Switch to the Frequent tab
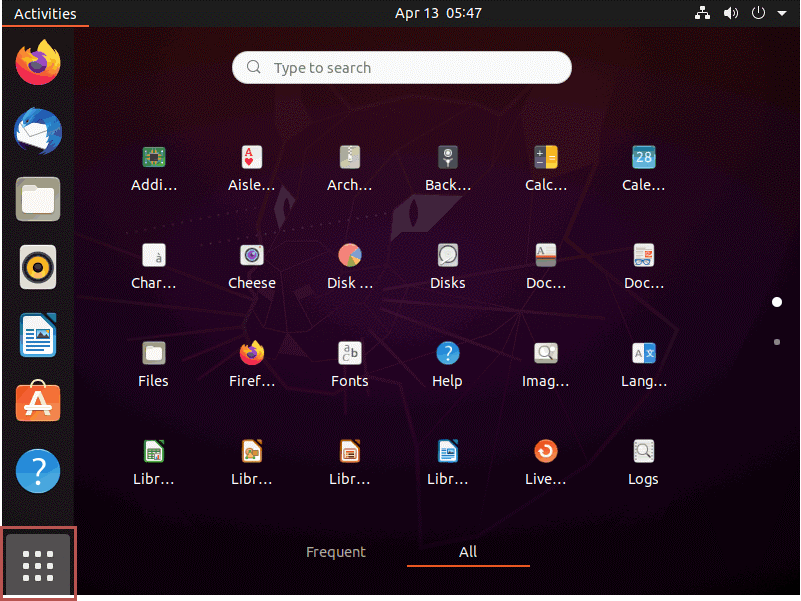 click(x=336, y=552)
